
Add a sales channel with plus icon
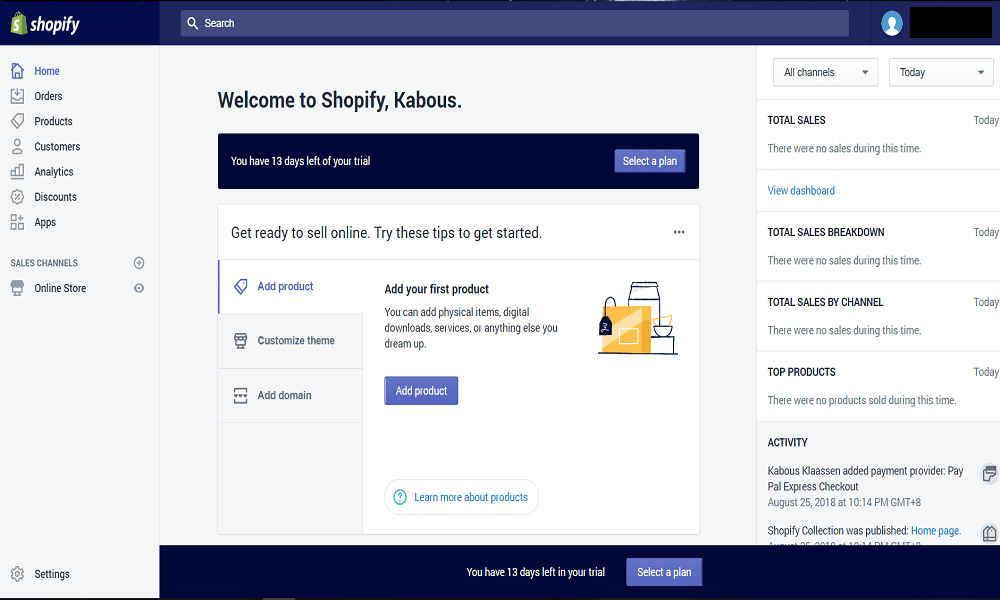point(139,263)
